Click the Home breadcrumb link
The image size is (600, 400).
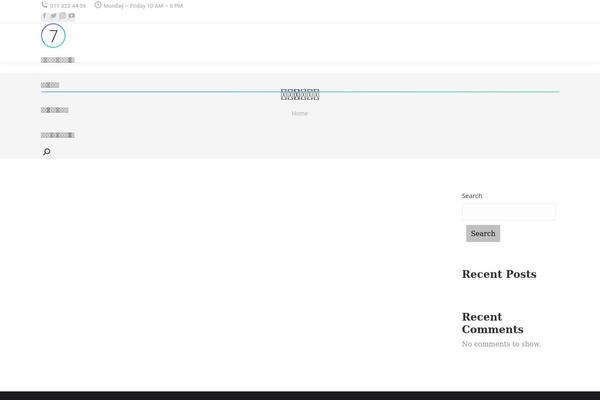(300, 113)
